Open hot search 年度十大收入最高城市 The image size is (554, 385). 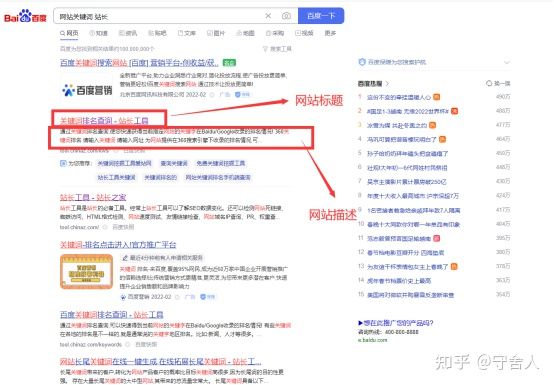coord(413,196)
